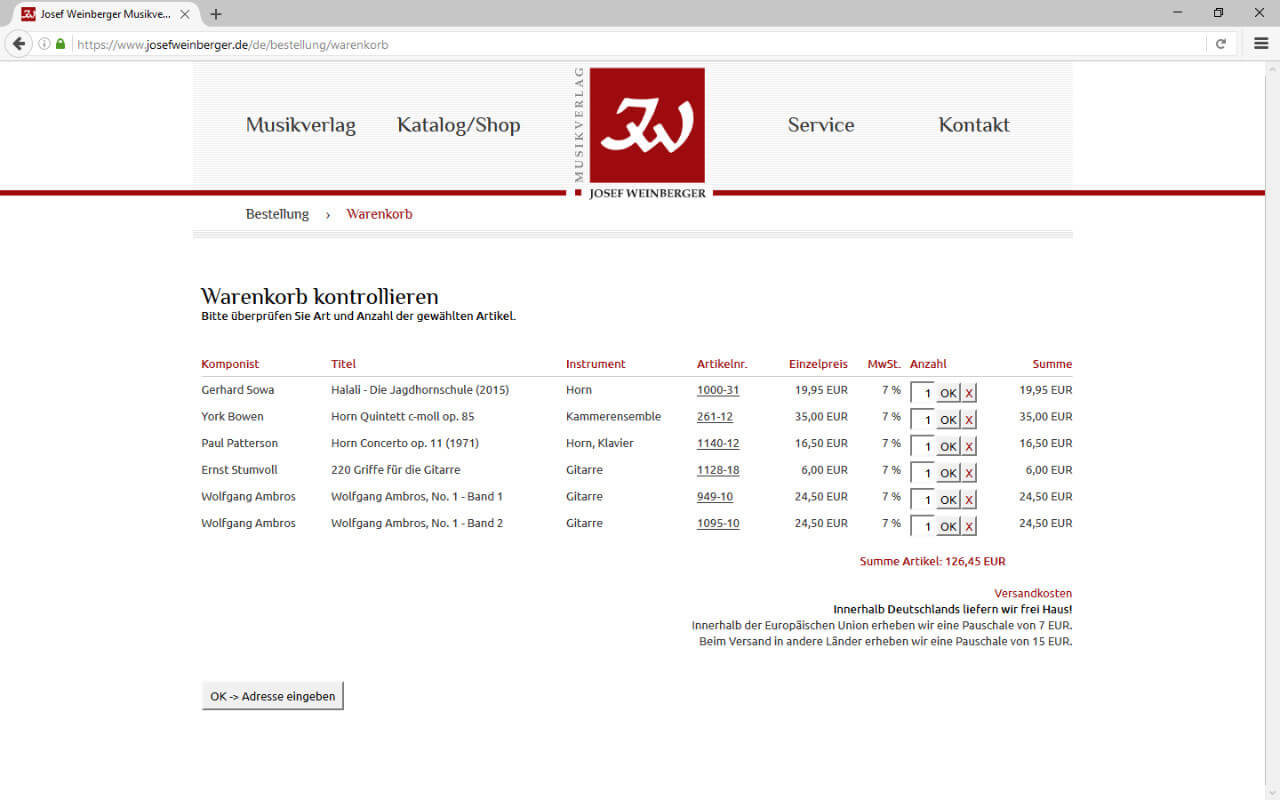Click the Warenkorb kontrollieren heading

click(x=320, y=297)
